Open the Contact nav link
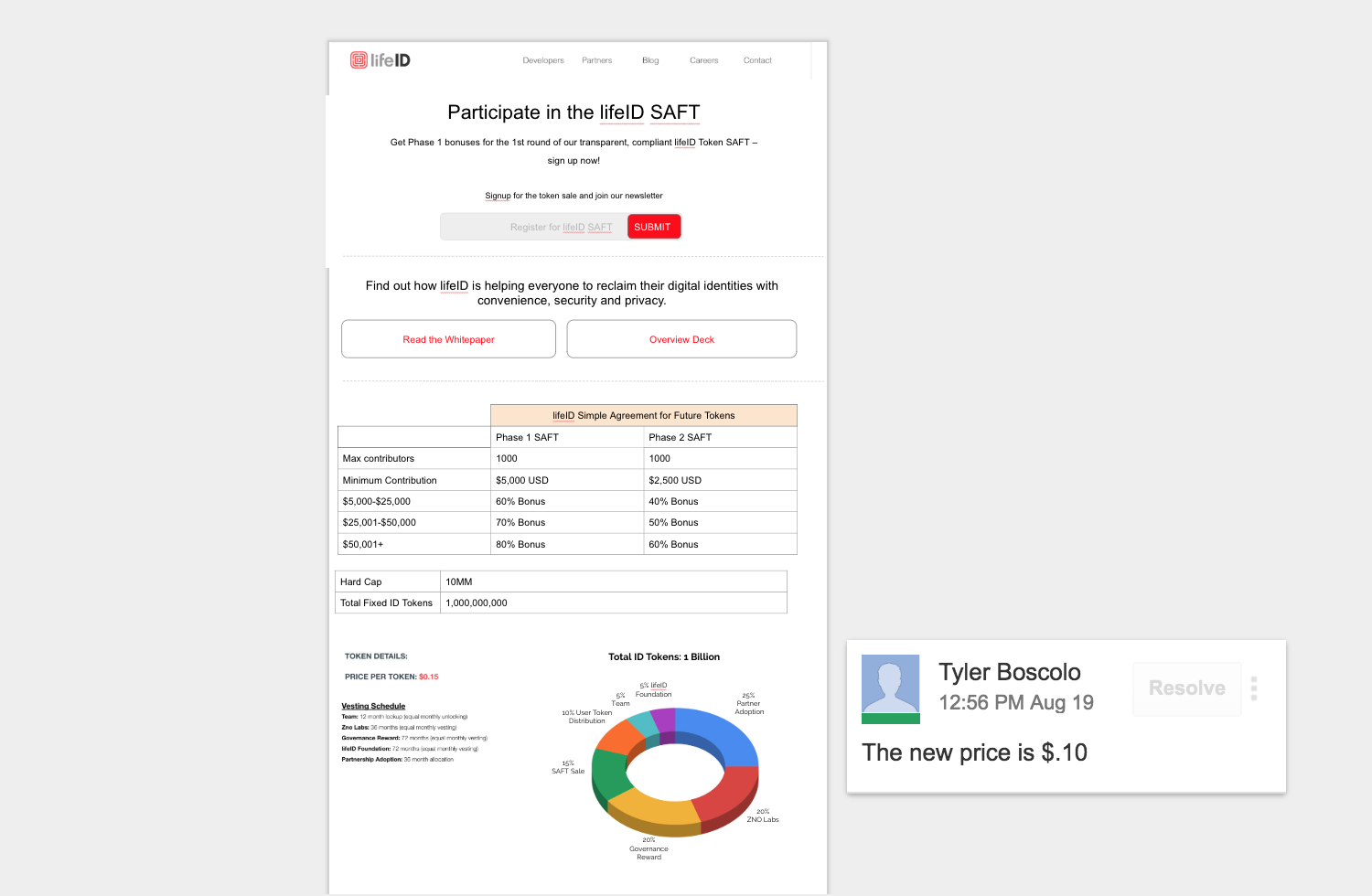The width and height of the screenshot is (1372, 896). (757, 60)
